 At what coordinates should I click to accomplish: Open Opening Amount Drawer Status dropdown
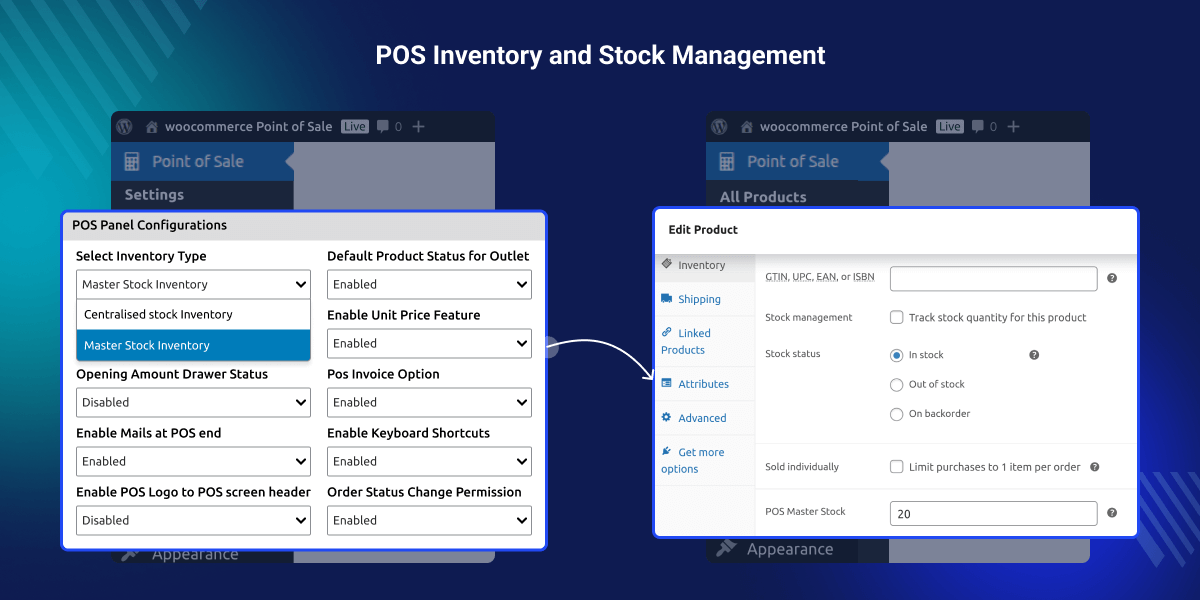(x=194, y=402)
